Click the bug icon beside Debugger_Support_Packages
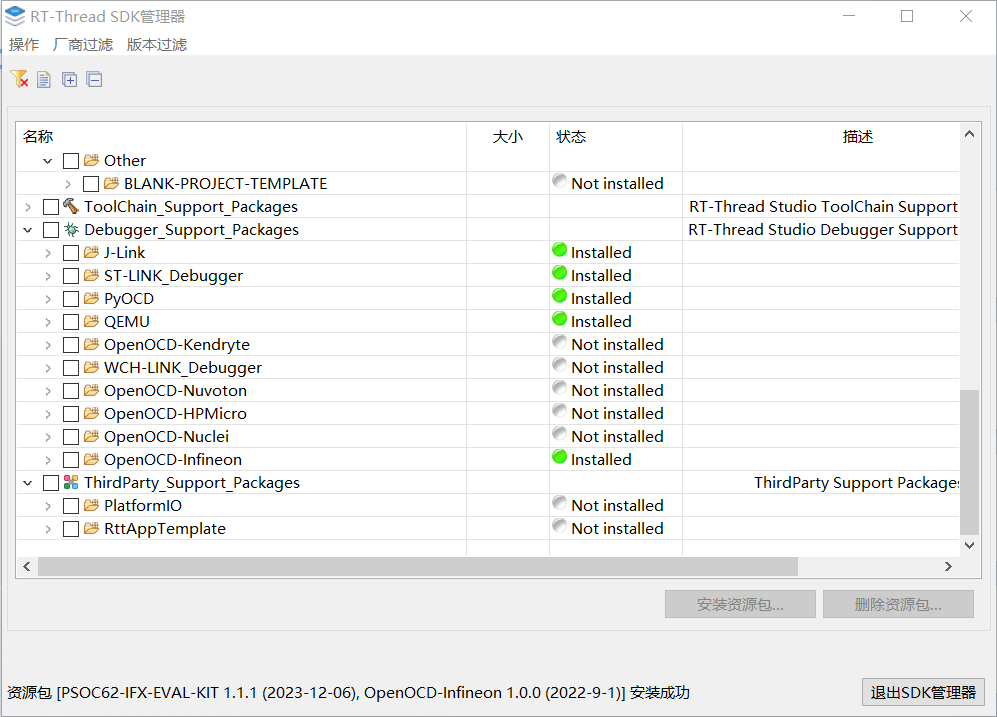The height and width of the screenshot is (717, 997). 71,229
